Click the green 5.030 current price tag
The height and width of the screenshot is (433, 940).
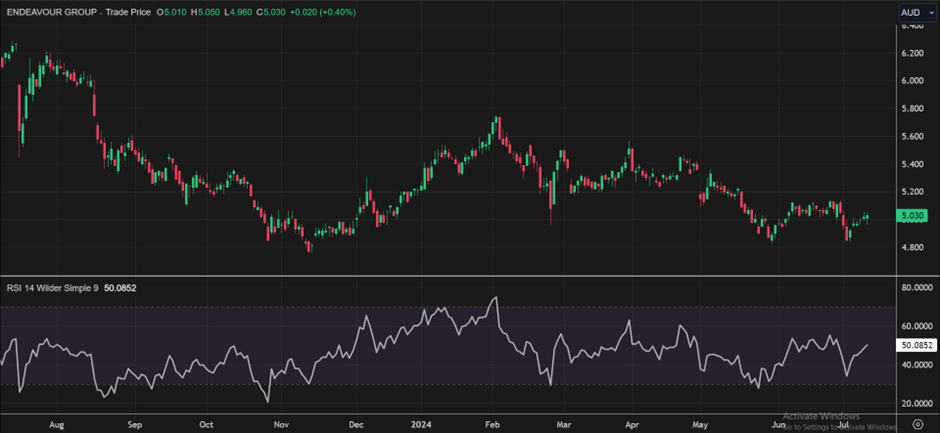coord(911,215)
